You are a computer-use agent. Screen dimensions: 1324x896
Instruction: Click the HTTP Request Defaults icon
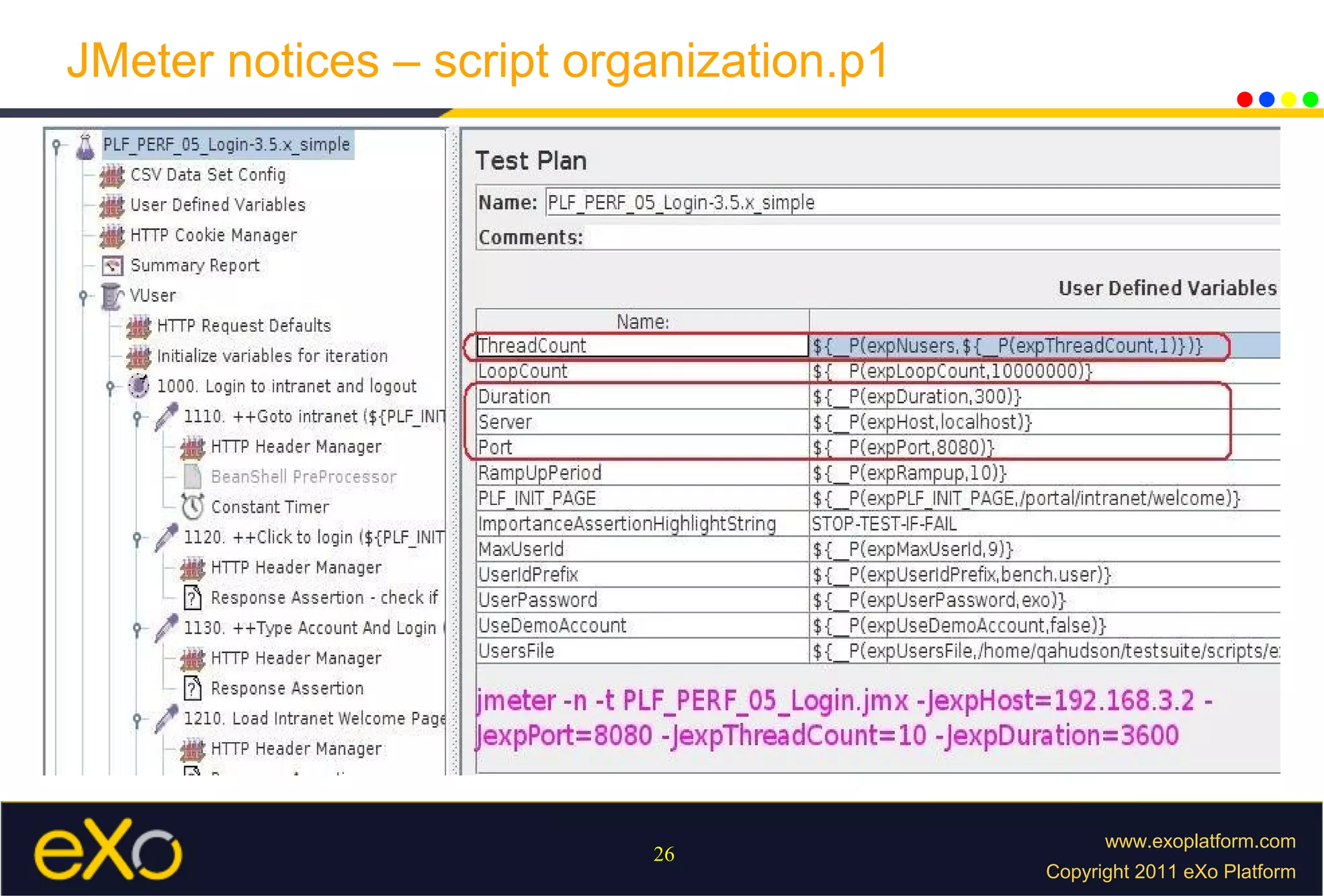click(x=139, y=326)
